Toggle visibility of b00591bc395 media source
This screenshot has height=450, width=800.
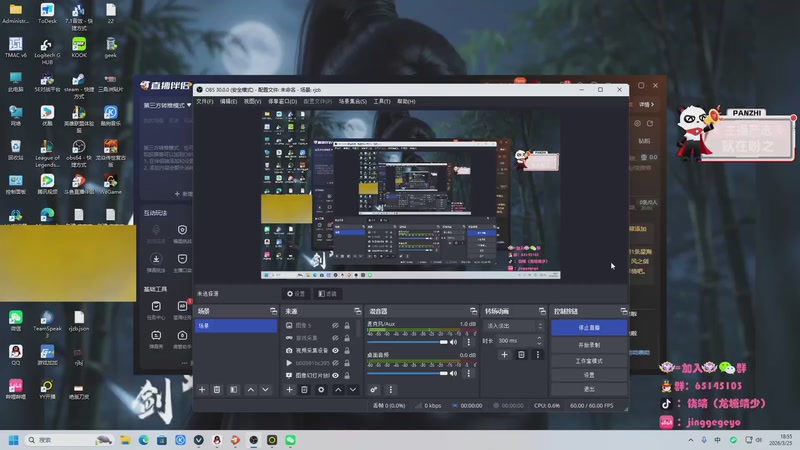pos(335,363)
